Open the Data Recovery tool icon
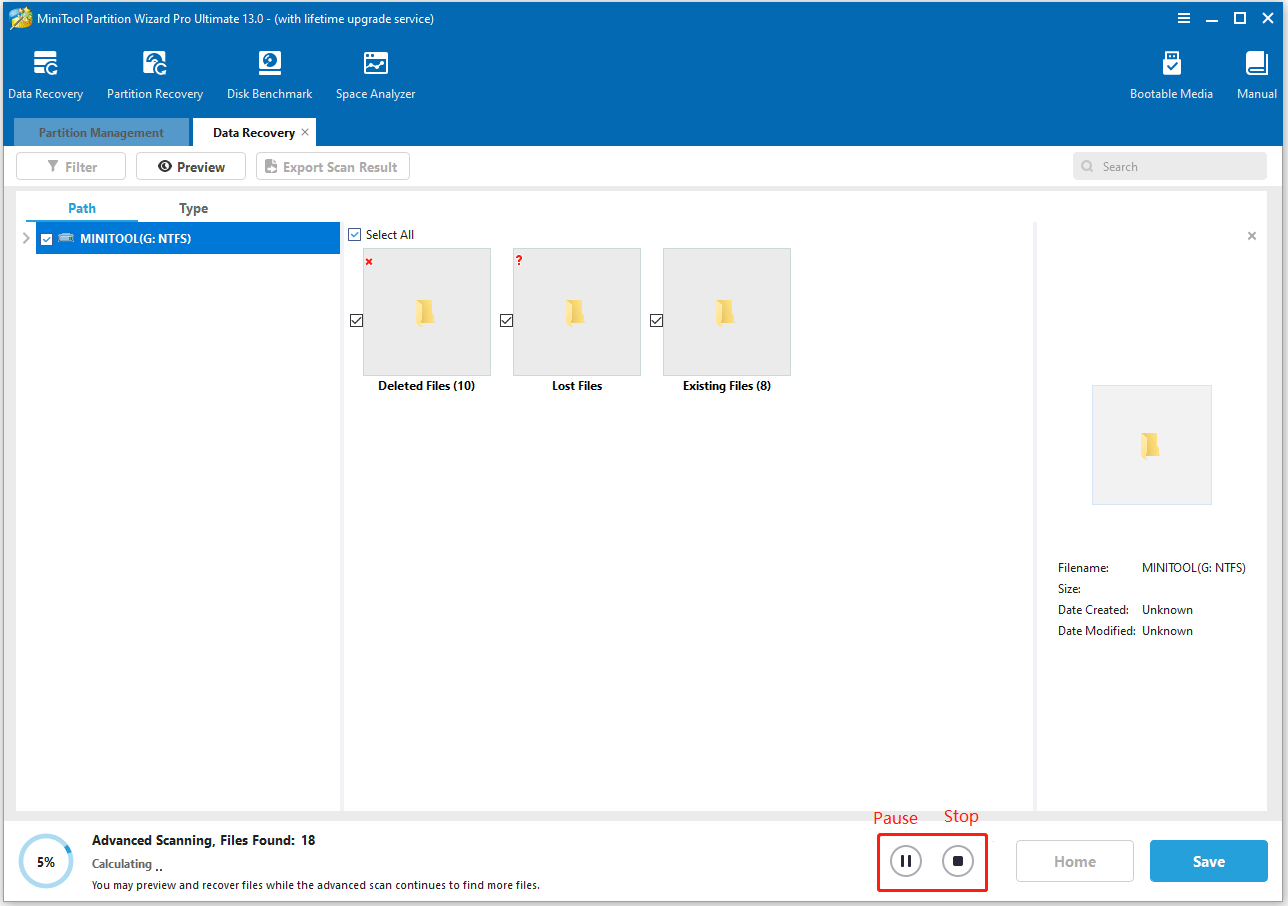Image resolution: width=1288 pixels, height=906 pixels. [x=45, y=65]
